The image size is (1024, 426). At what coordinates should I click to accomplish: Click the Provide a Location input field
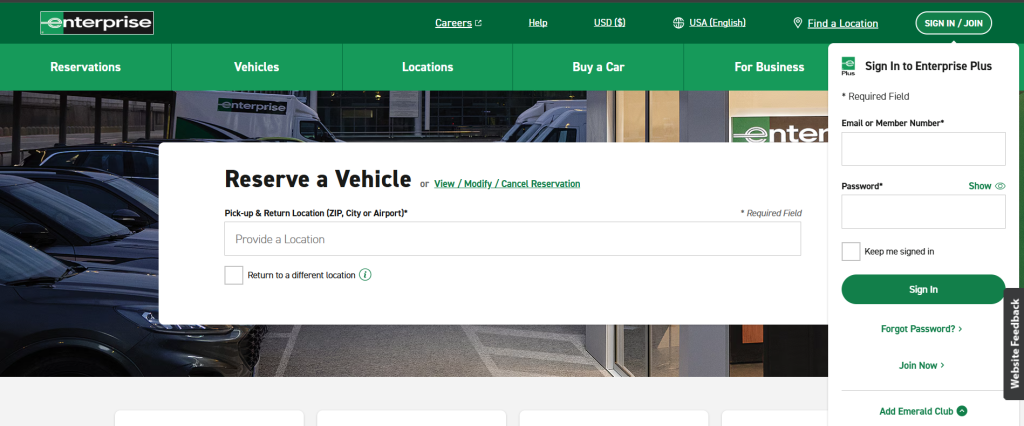click(x=512, y=239)
